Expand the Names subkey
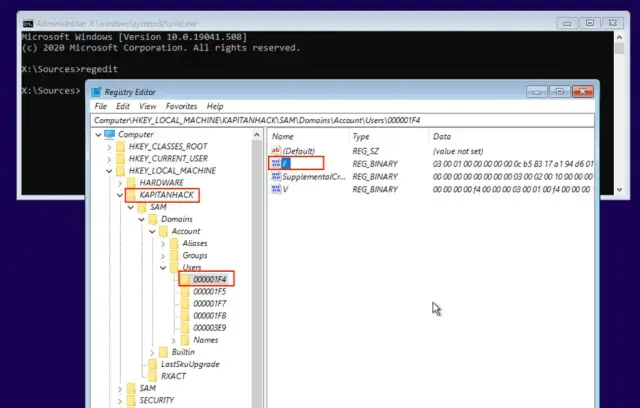 click(173, 340)
